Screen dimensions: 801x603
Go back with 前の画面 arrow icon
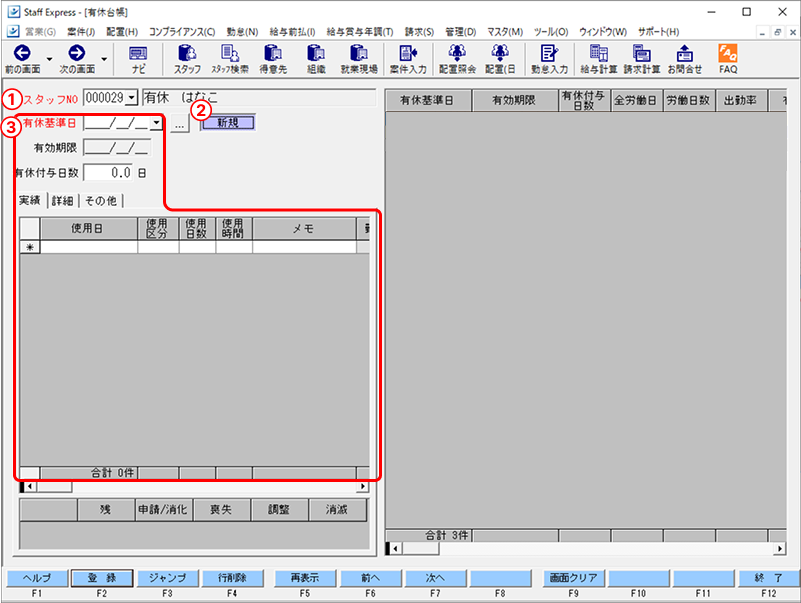tap(22, 59)
